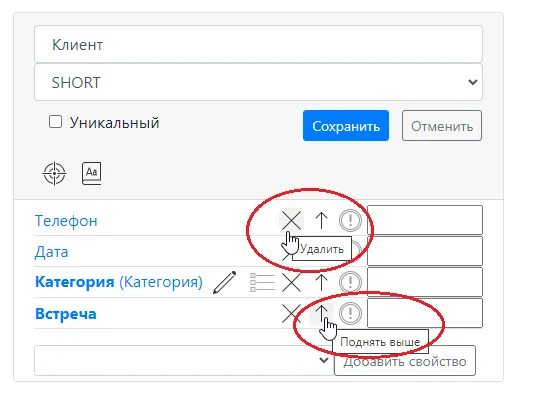Screen dimensions: 534x411
Task: Open the Дата property link
Action: 51,252
